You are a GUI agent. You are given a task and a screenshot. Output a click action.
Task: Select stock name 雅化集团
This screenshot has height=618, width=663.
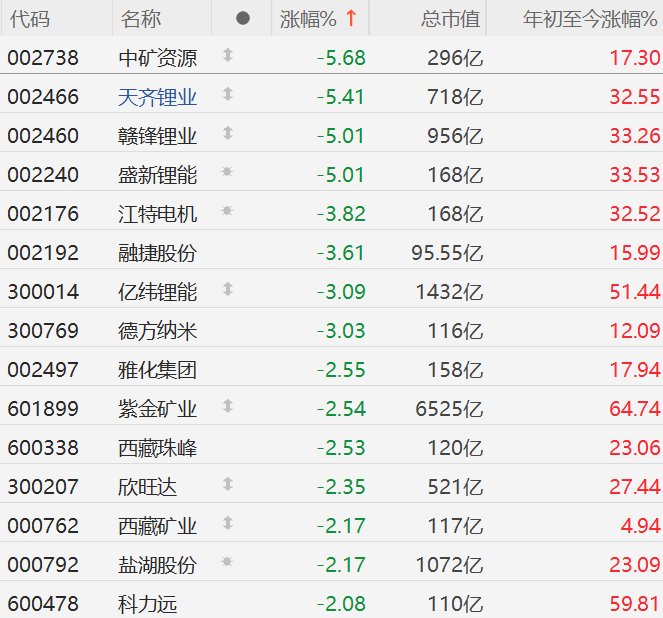coord(157,370)
